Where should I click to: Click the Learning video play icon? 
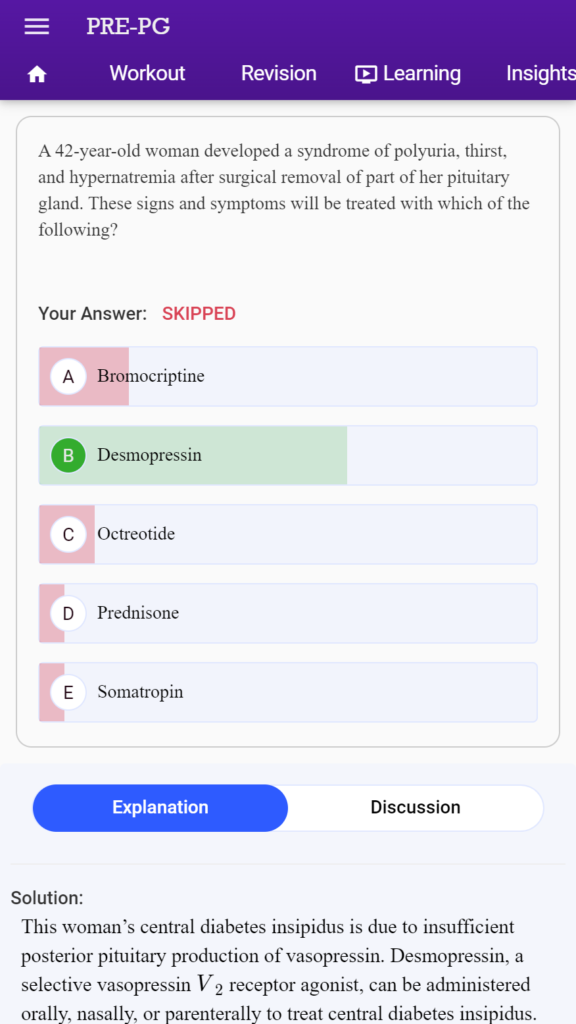click(x=366, y=74)
